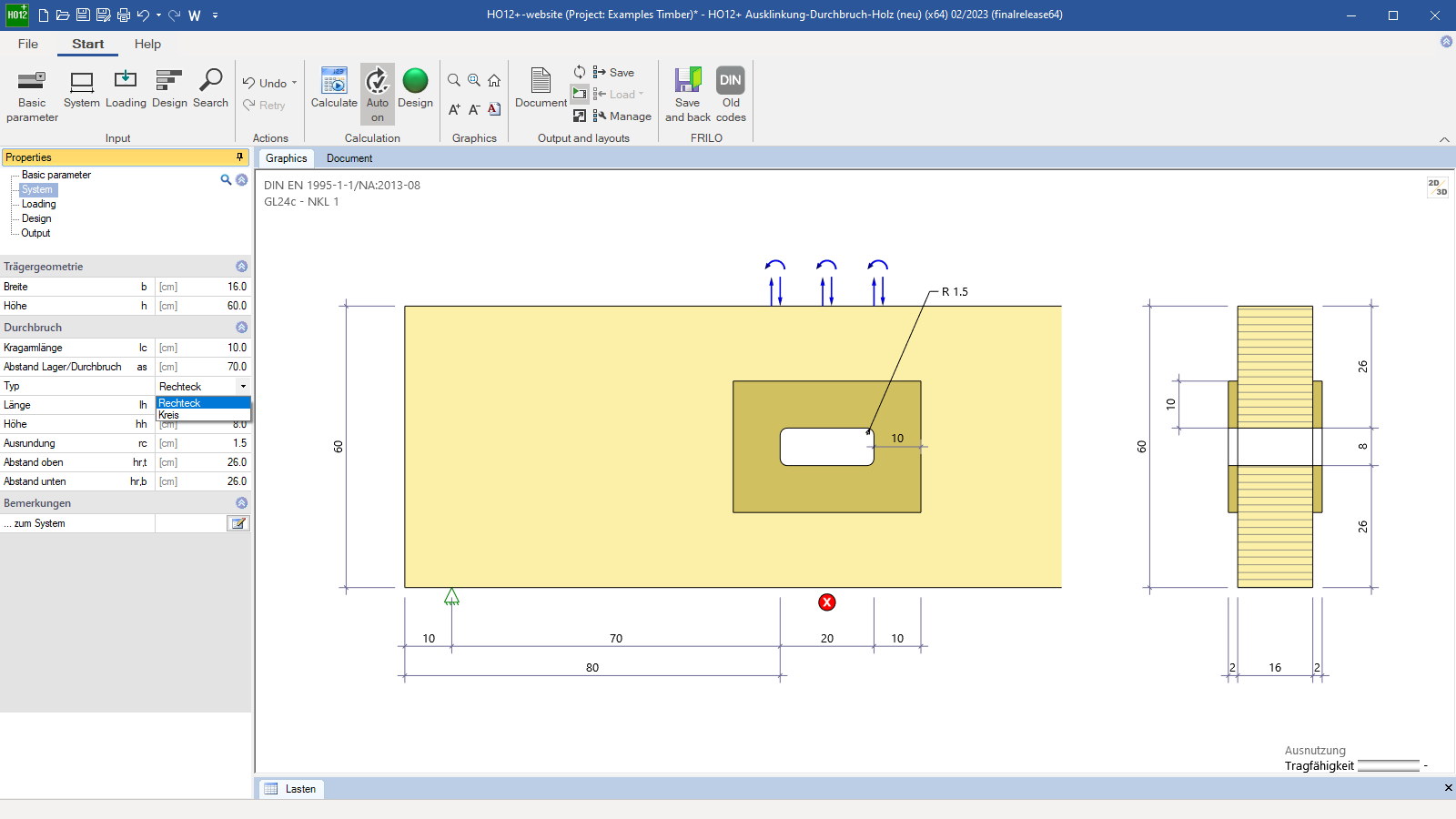Toggle the green arrow output window icon
Viewport: 1456px width, 819px height.
click(x=580, y=94)
